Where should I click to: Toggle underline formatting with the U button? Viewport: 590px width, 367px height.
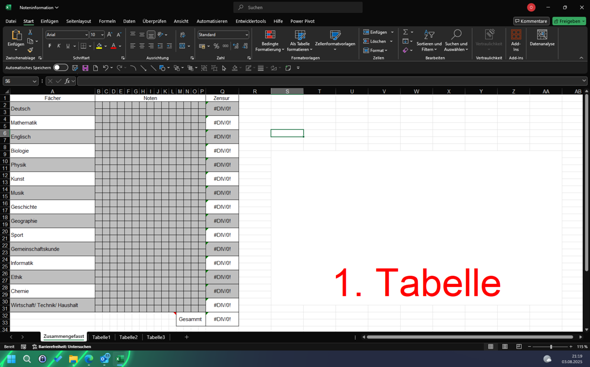(68, 46)
